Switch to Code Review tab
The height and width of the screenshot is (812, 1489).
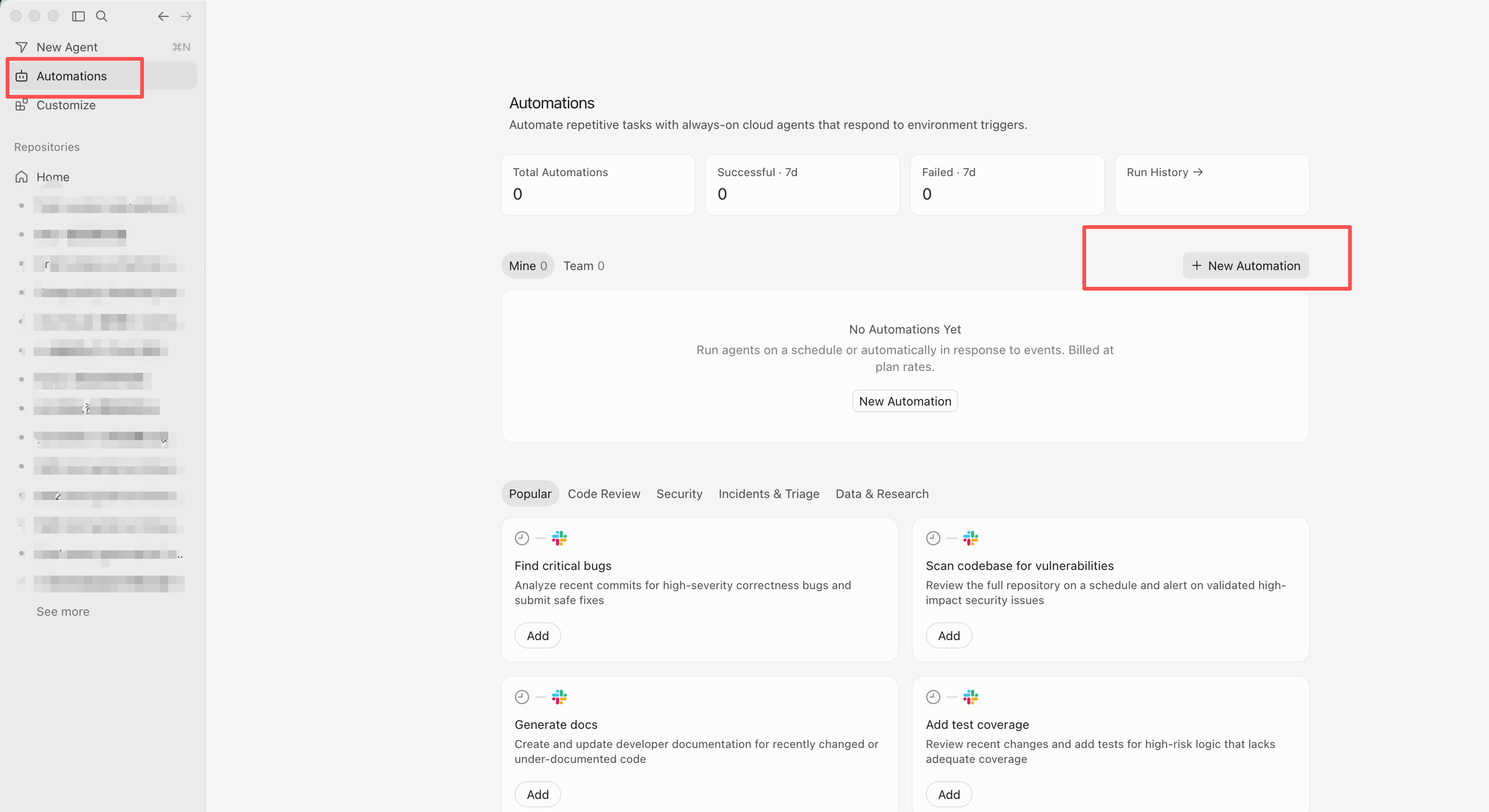pyautogui.click(x=603, y=493)
